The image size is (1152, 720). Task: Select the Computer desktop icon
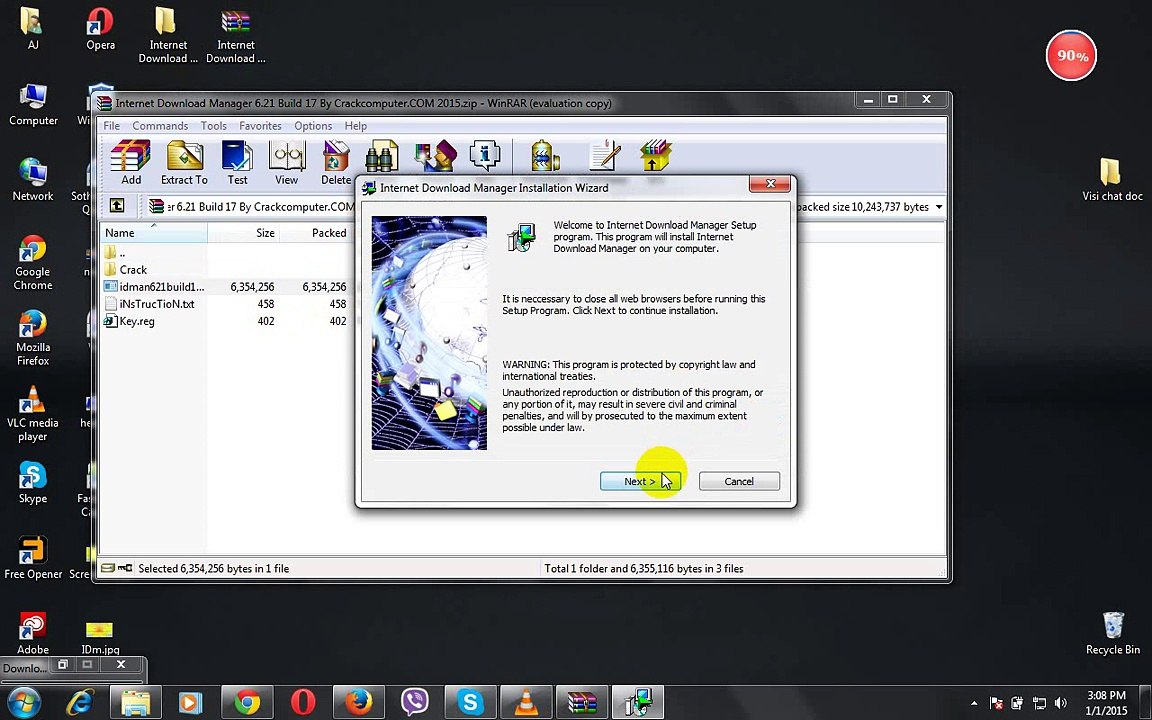[x=33, y=104]
